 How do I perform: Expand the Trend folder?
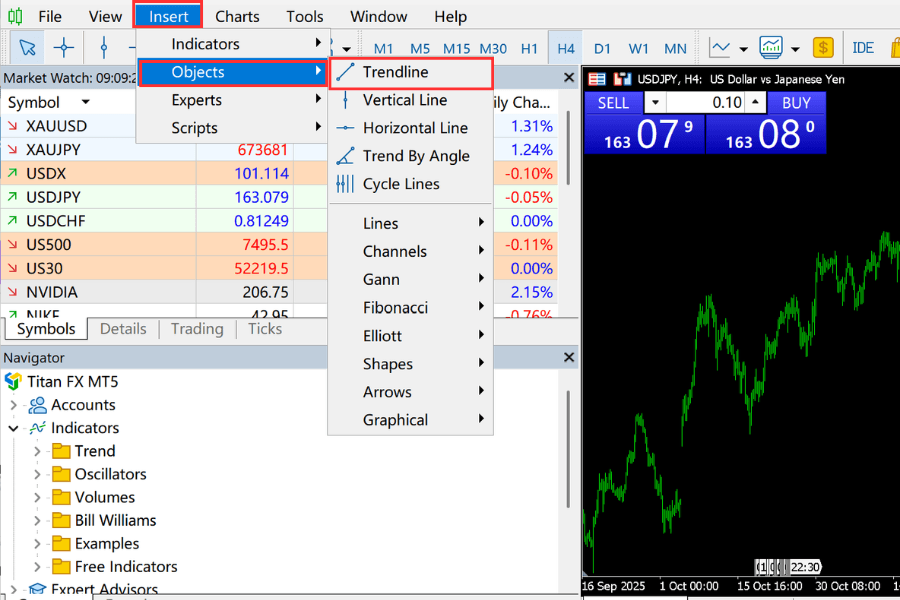(x=37, y=451)
